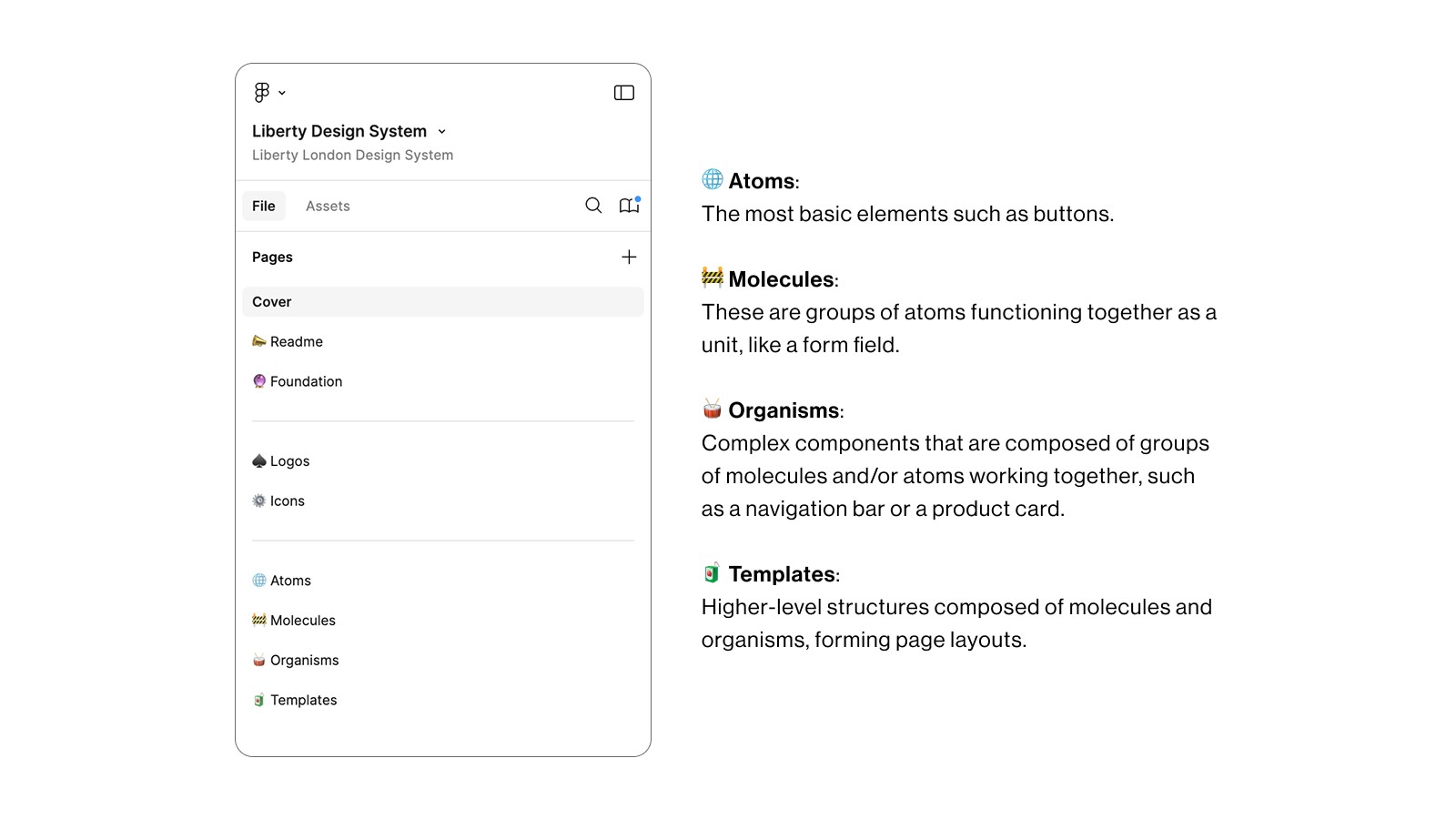Click text "as a navigation bar or a product card."
Viewport: 1456px width, 819px height.
(883, 509)
